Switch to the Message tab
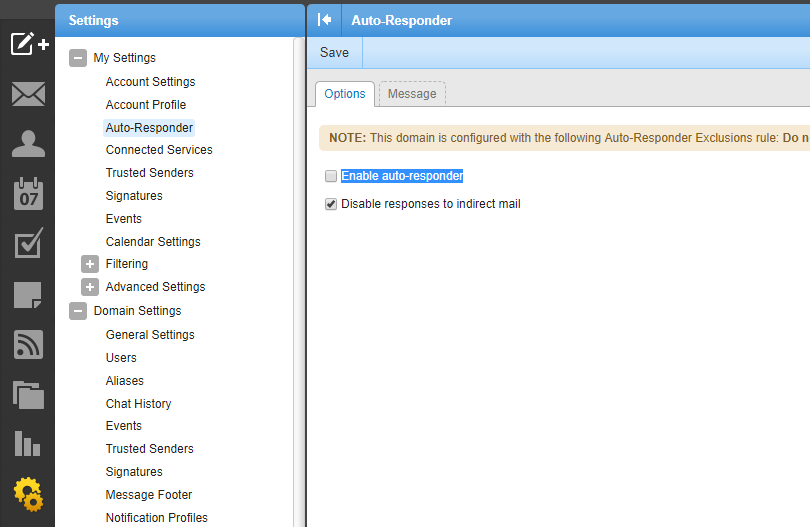The image size is (810, 527). click(x=412, y=94)
